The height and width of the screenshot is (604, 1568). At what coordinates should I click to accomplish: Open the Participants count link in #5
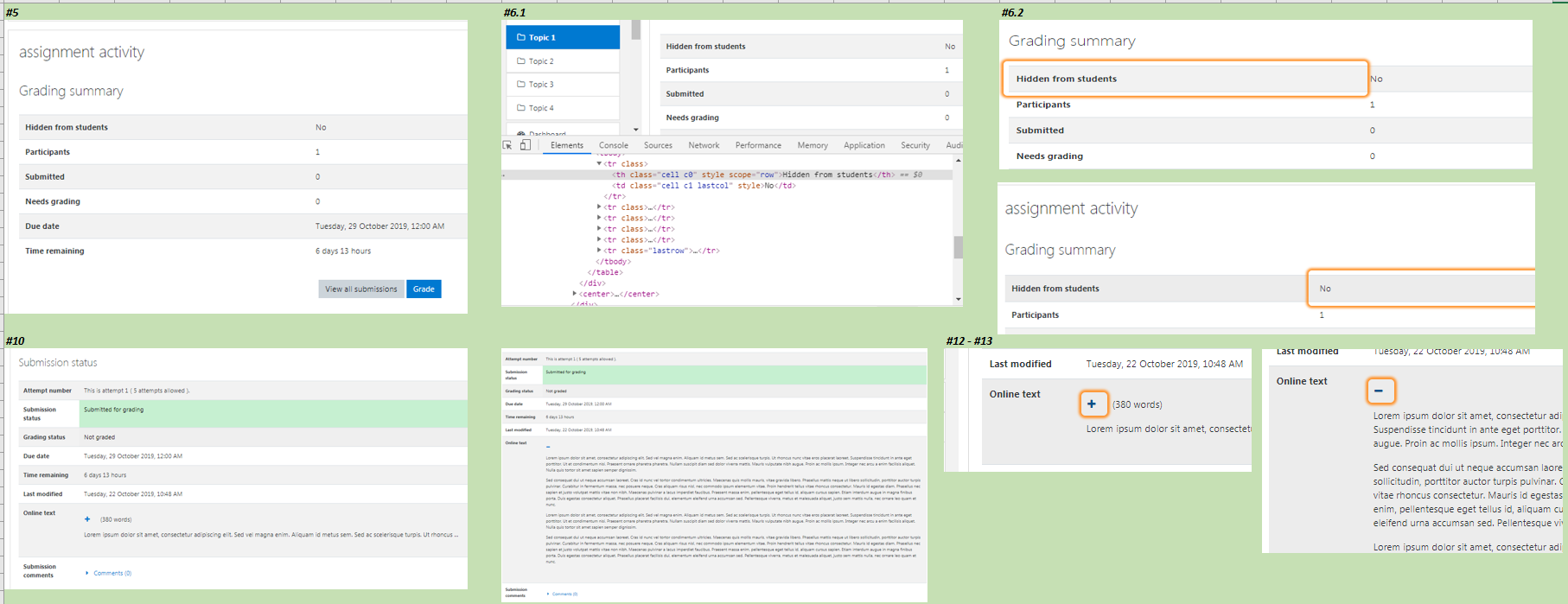point(317,152)
